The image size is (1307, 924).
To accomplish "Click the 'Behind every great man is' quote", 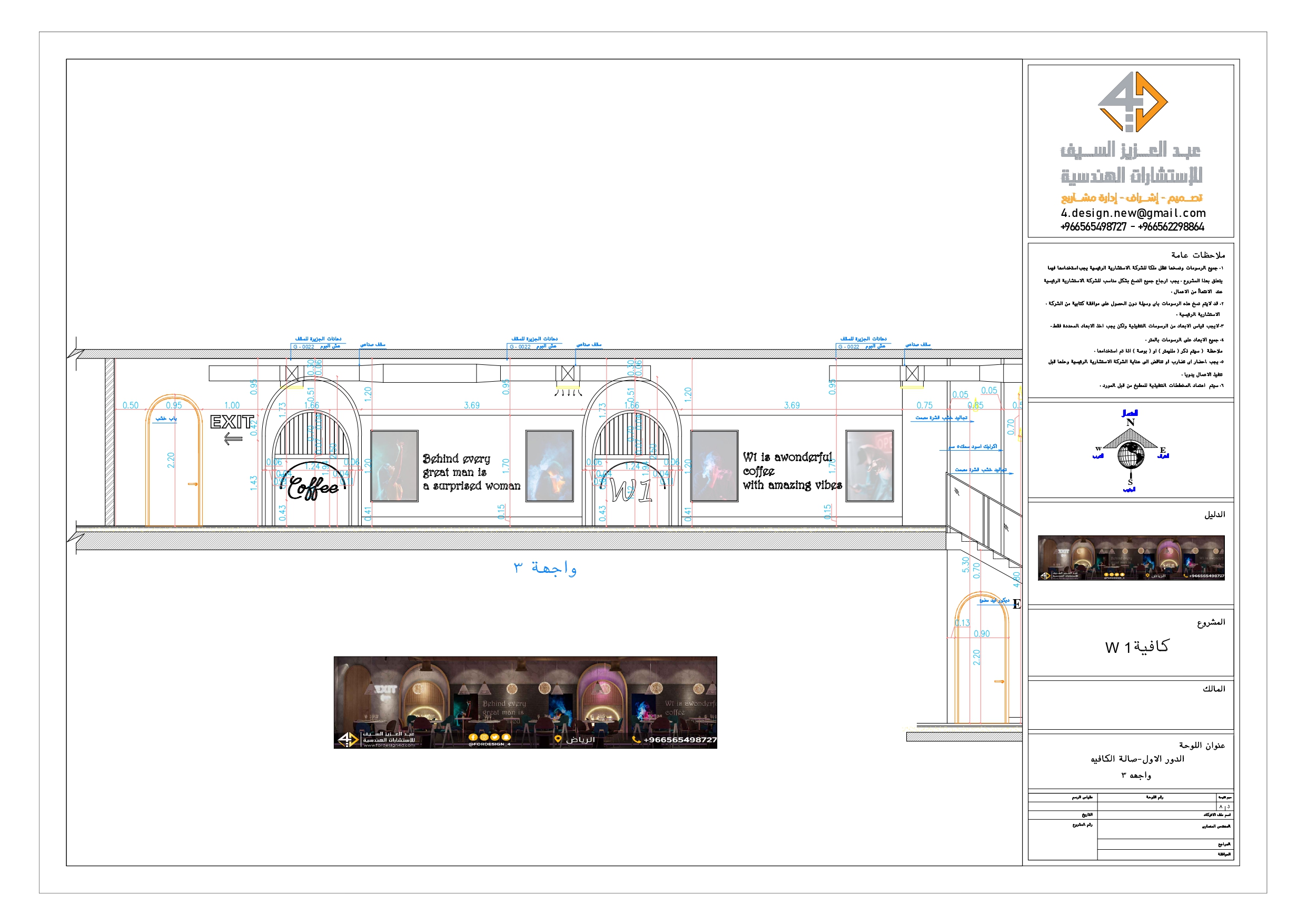I will tap(471, 472).
